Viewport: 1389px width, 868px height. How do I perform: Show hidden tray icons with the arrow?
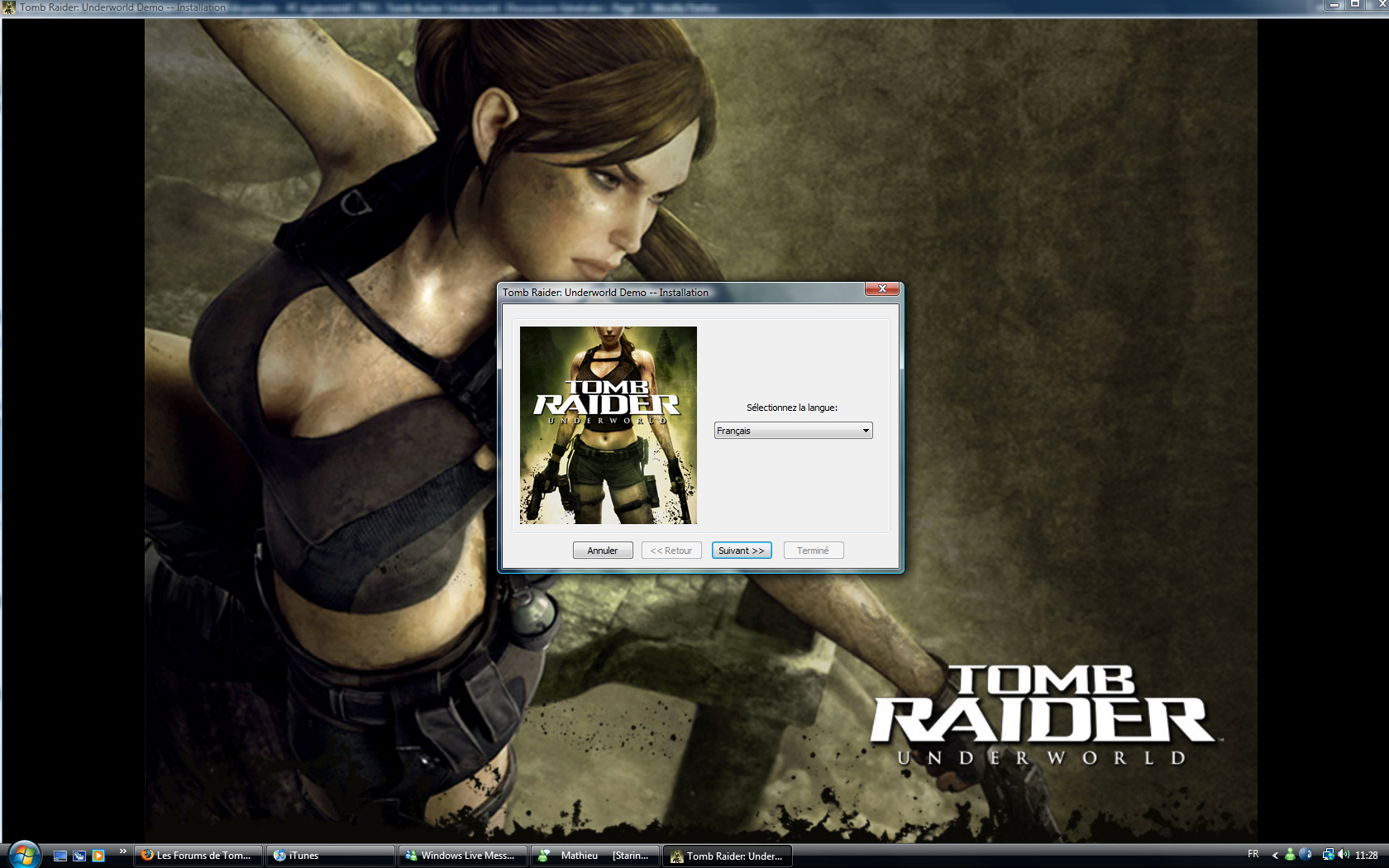[1275, 856]
